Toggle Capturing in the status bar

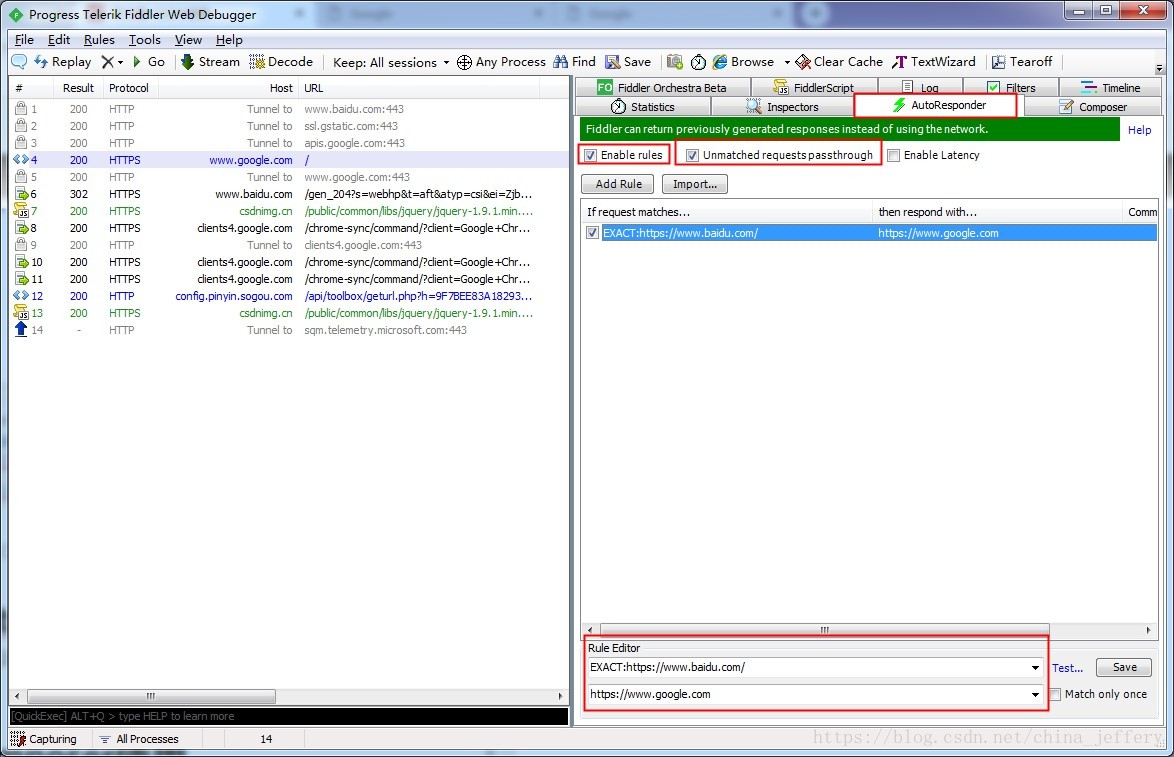(x=43, y=739)
